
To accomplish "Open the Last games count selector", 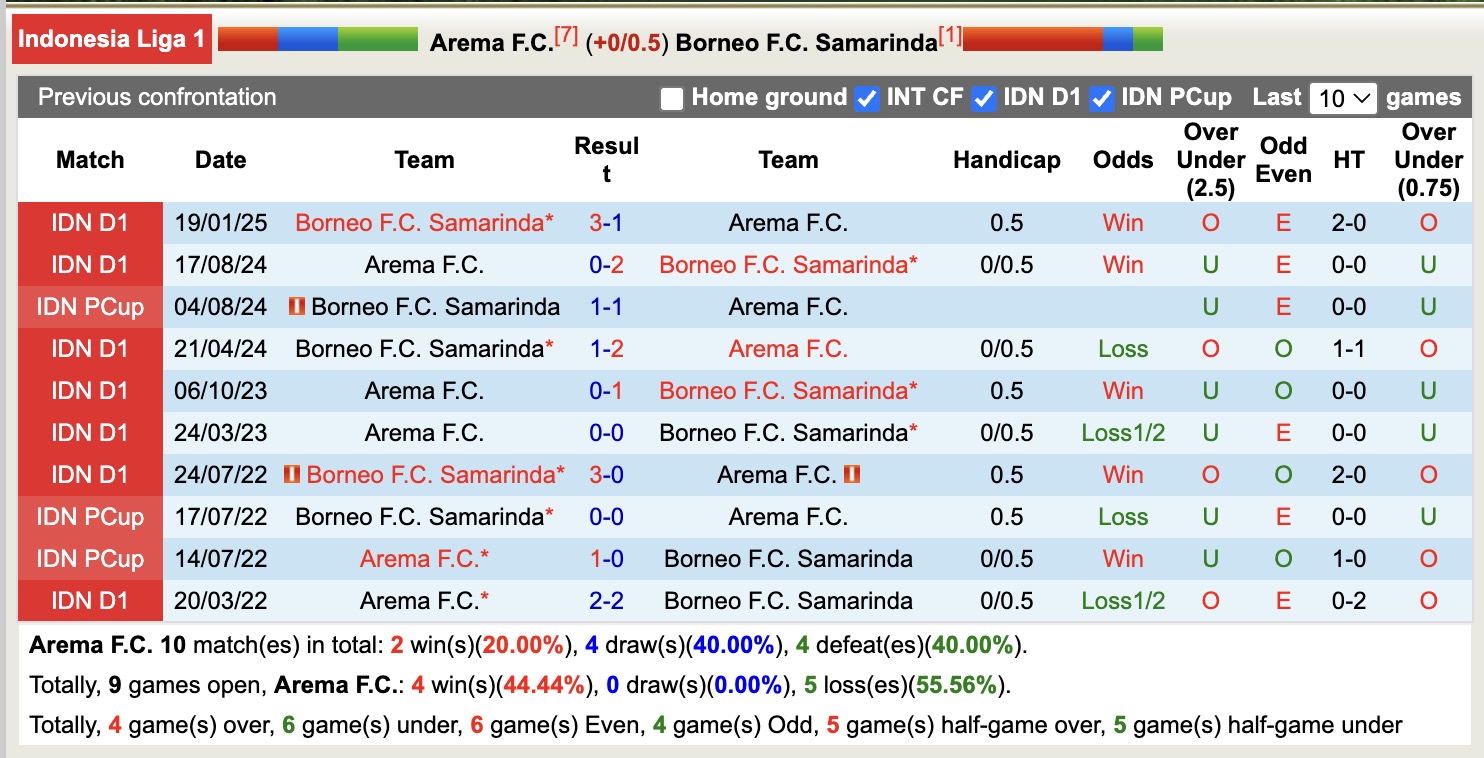I will pyautogui.click(x=1342, y=97).
